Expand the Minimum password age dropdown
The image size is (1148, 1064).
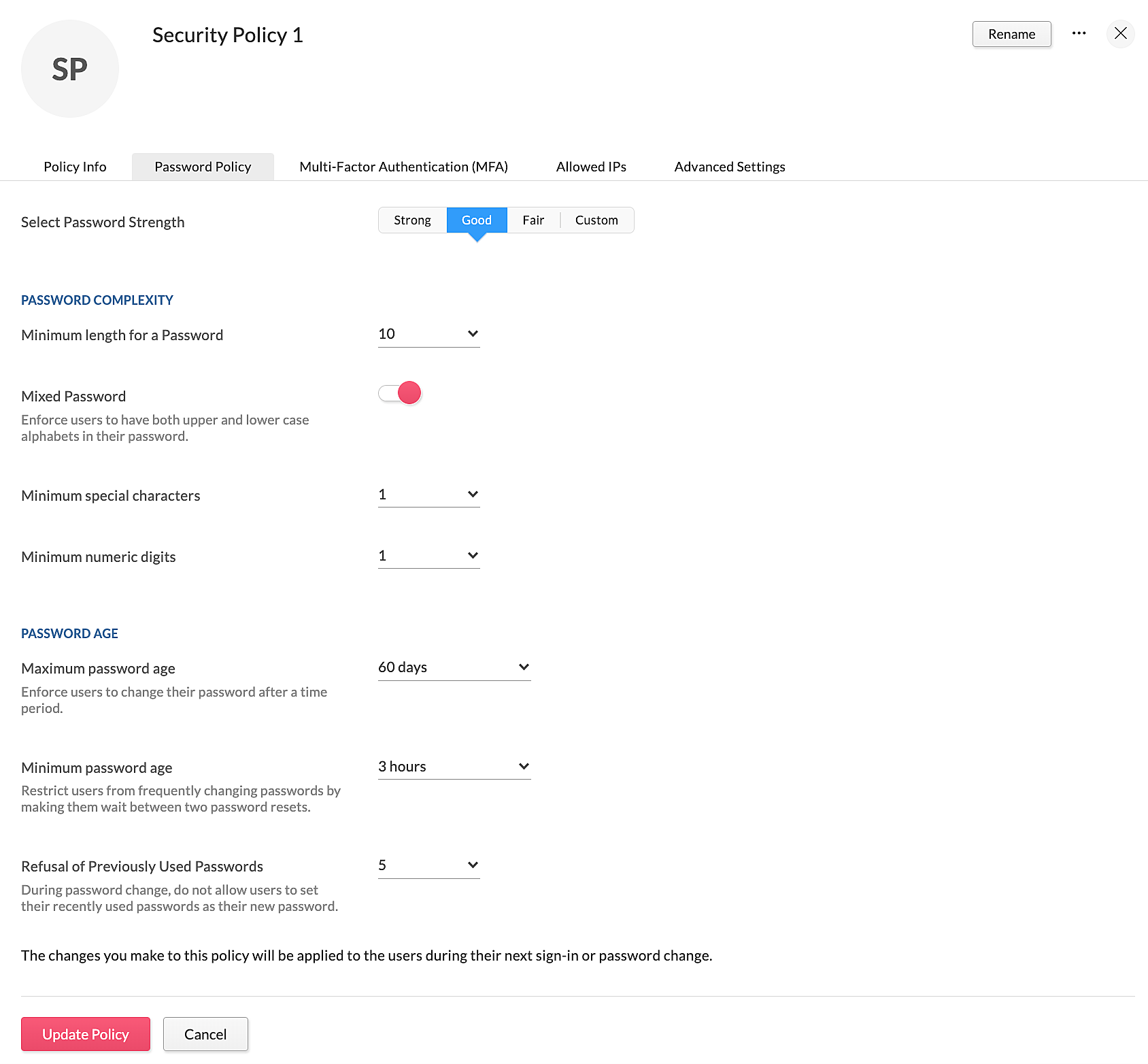pos(454,767)
